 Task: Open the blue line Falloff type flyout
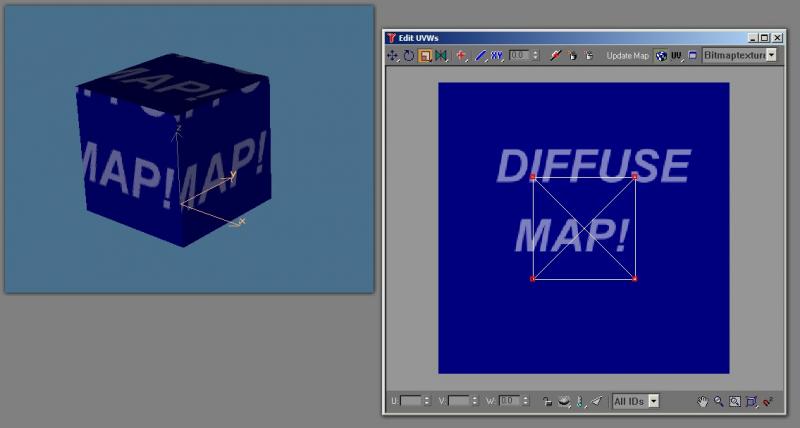point(480,56)
